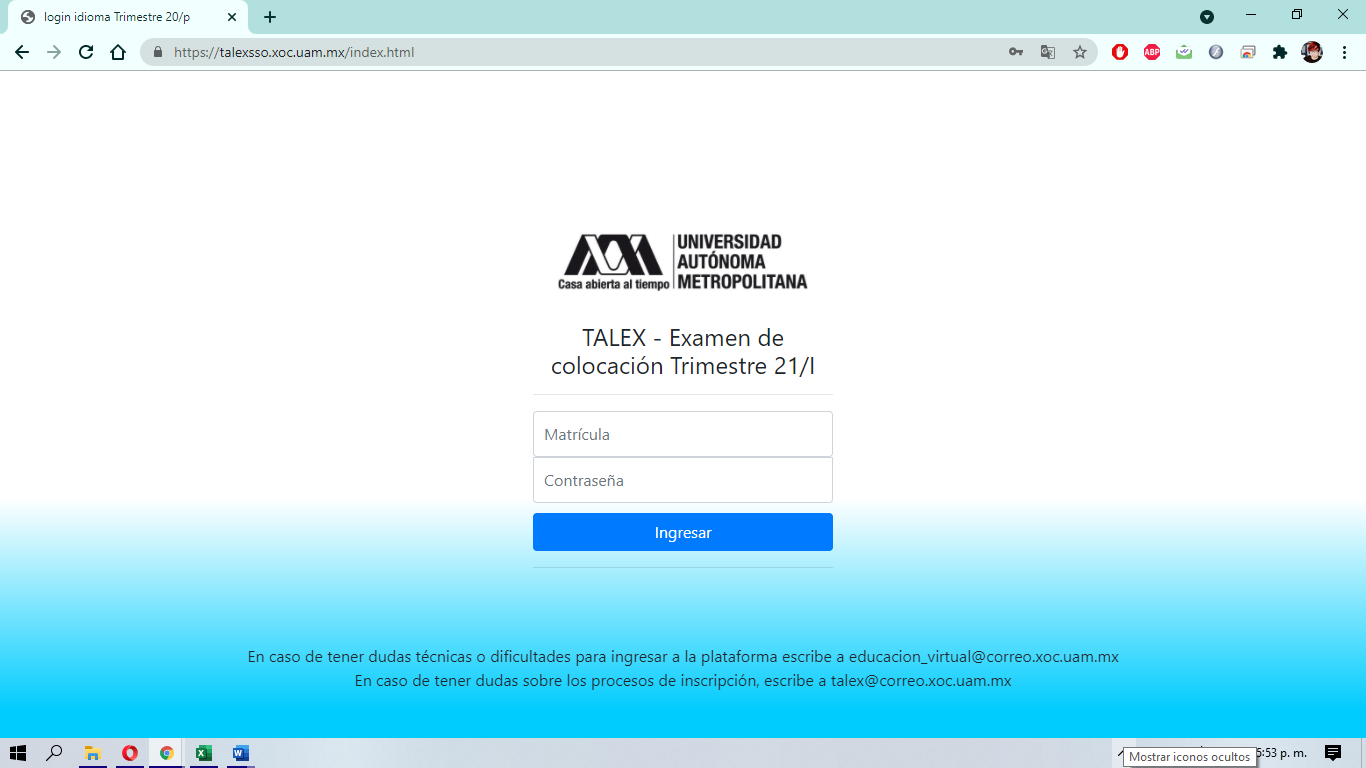1366x768 pixels.
Task: Open the saved passwords key icon
Action: click(x=1016, y=52)
